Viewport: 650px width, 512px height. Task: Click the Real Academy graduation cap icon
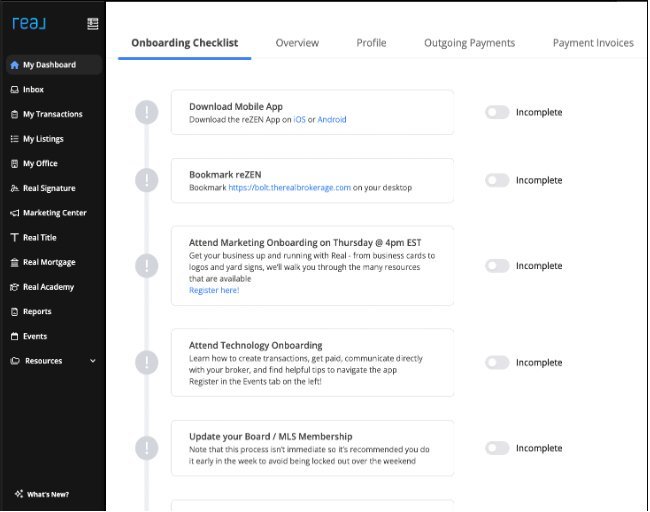click(x=15, y=287)
